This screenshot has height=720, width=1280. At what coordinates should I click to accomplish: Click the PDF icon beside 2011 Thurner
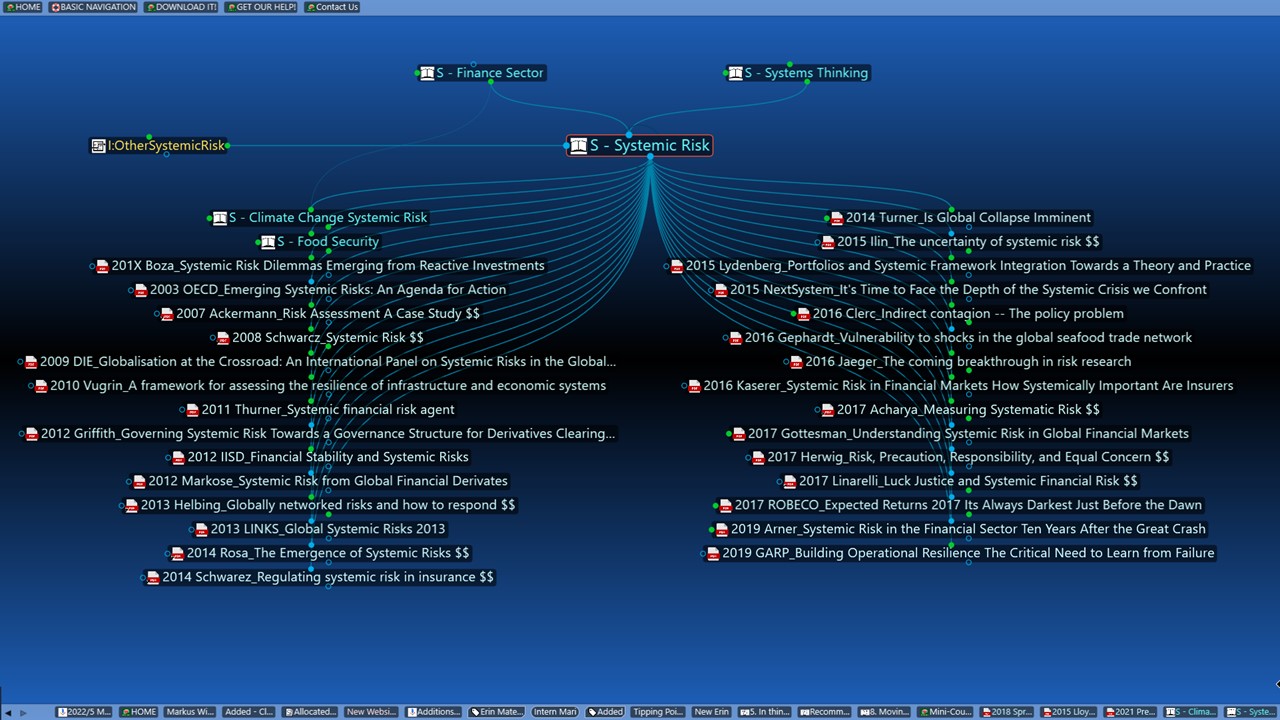191,410
